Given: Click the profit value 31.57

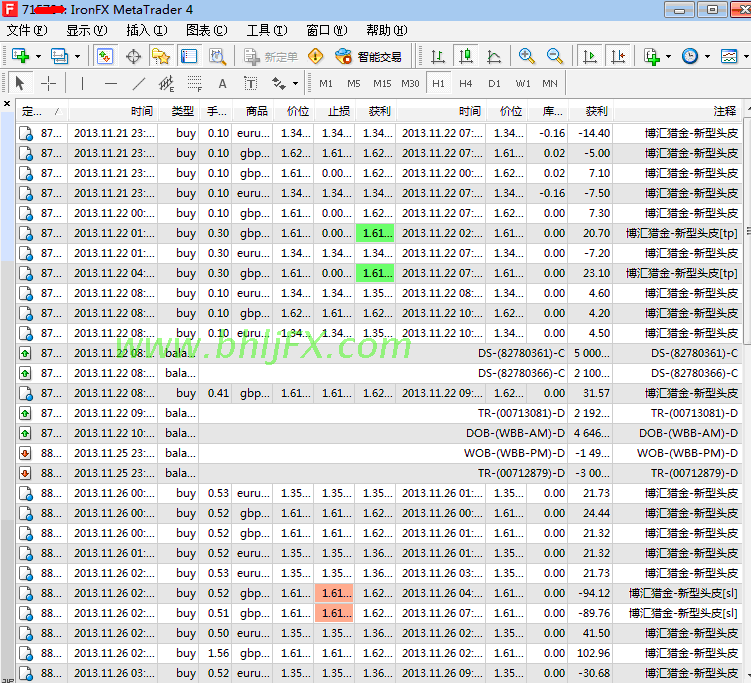Looking at the screenshot, I should tap(596, 393).
